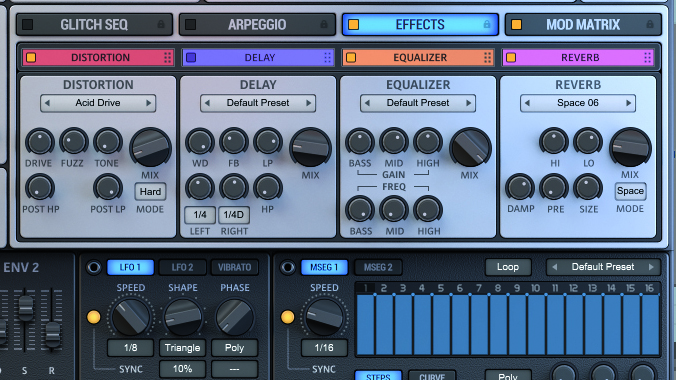Select next Equalizer preset arrow
676x380 pixels.
469,103
